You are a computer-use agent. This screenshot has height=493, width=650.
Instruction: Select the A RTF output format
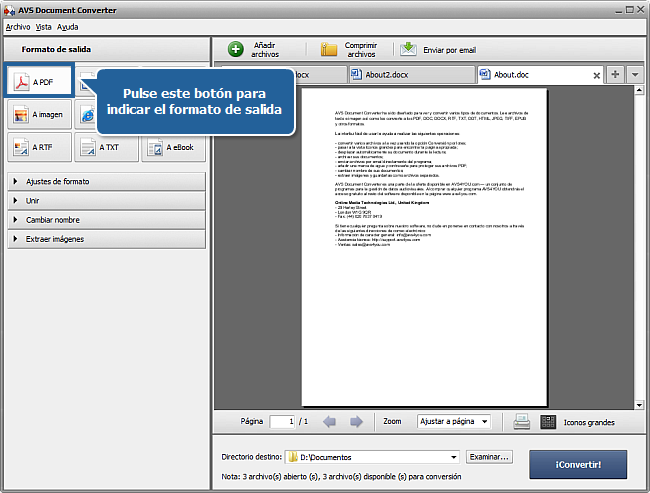pos(39,147)
